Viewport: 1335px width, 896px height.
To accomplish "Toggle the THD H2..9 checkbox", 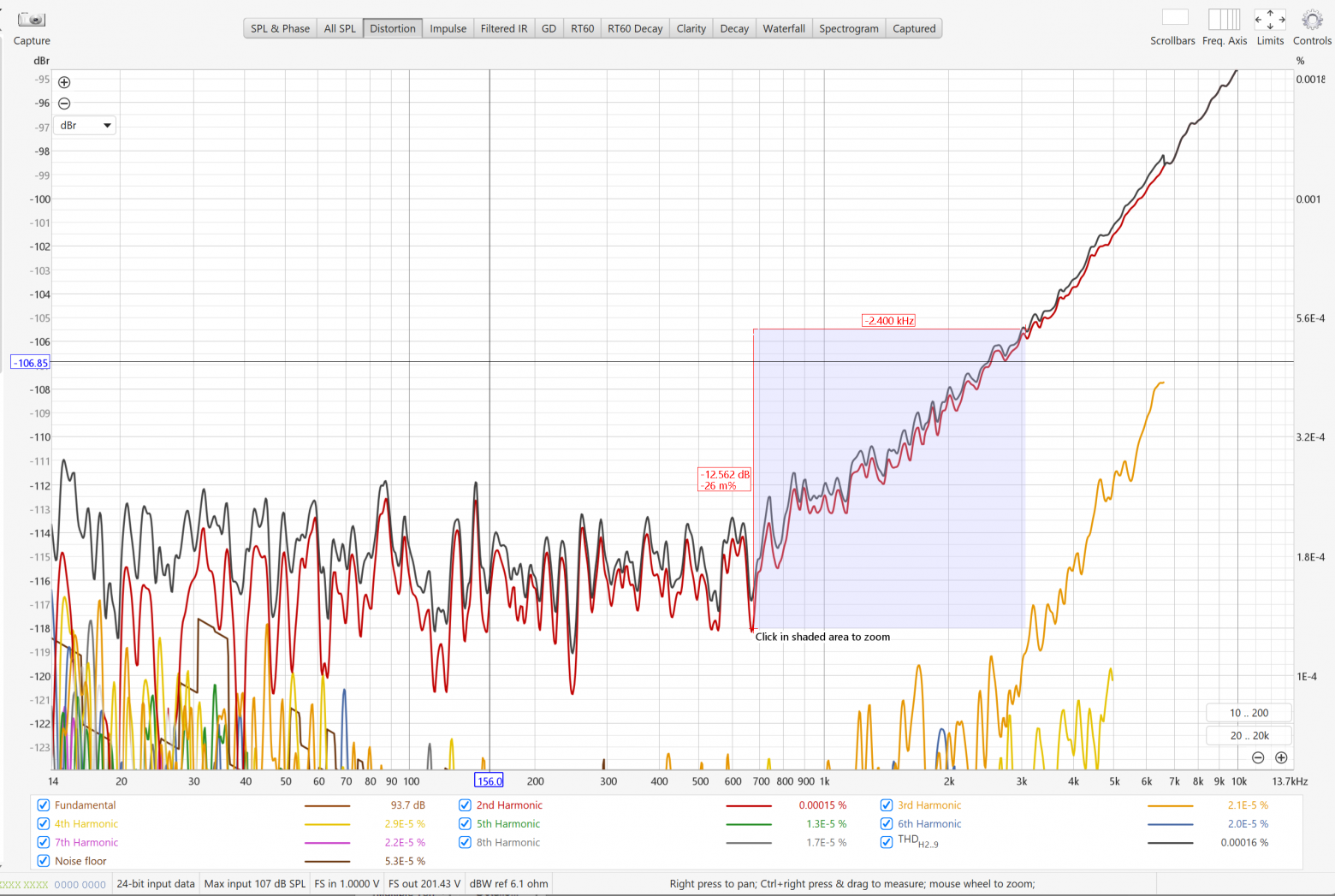I will click(x=887, y=842).
